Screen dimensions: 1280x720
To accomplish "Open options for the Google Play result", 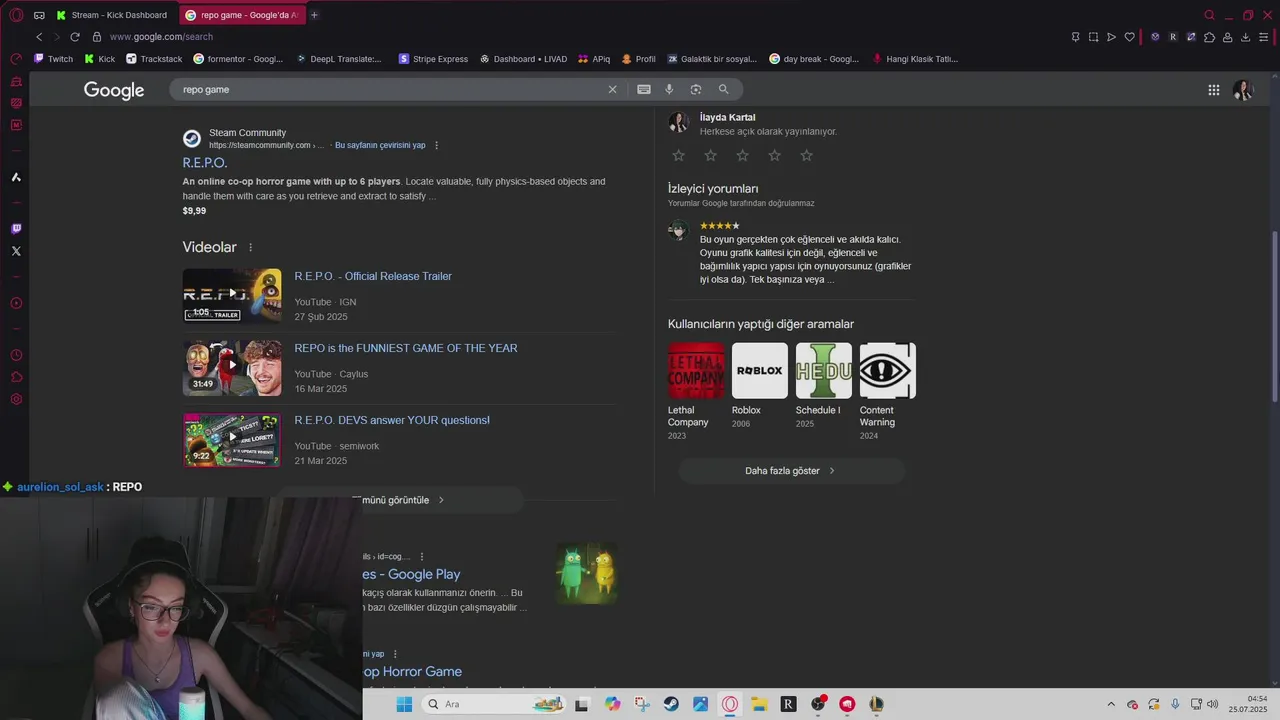I will coord(422,556).
